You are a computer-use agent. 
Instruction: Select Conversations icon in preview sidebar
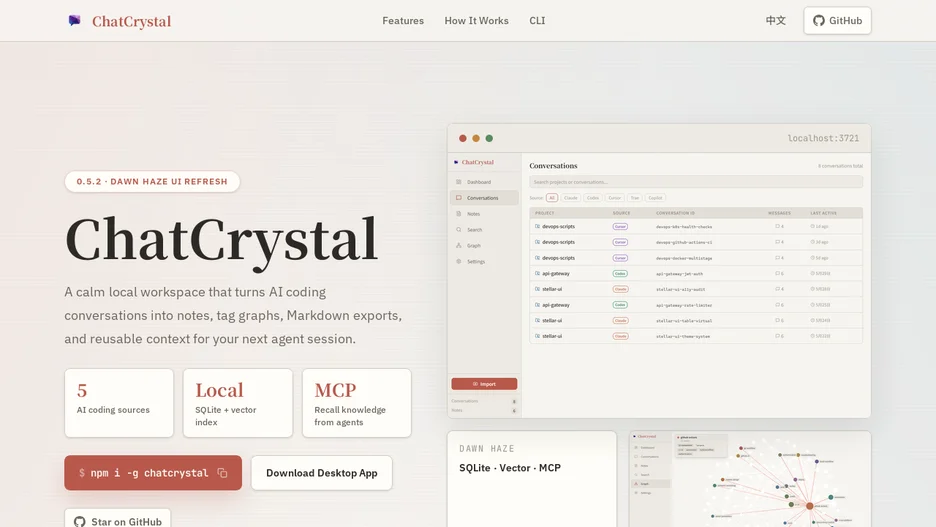point(458,198)
